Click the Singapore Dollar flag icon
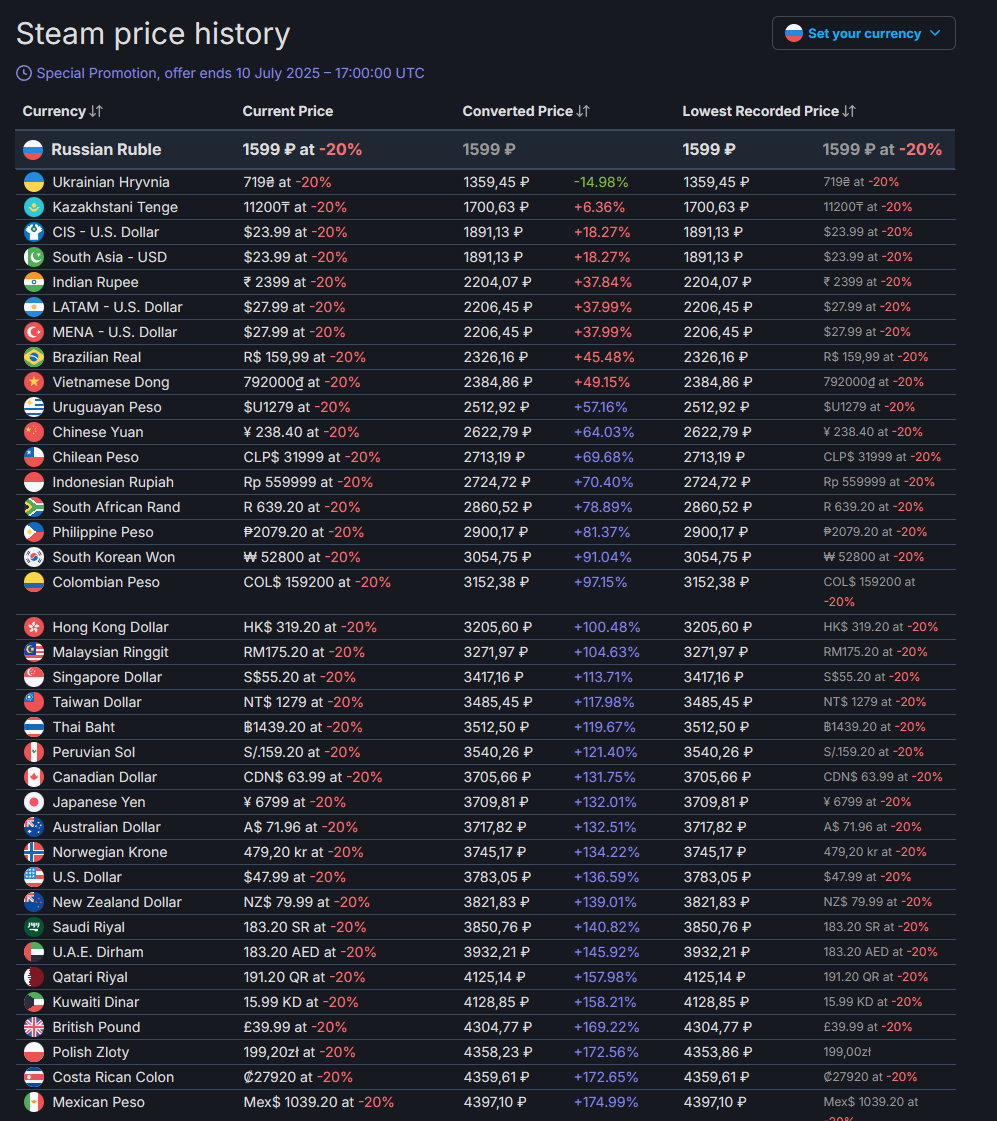Screen dimensions: 997x1121 [x=34, y=678]
